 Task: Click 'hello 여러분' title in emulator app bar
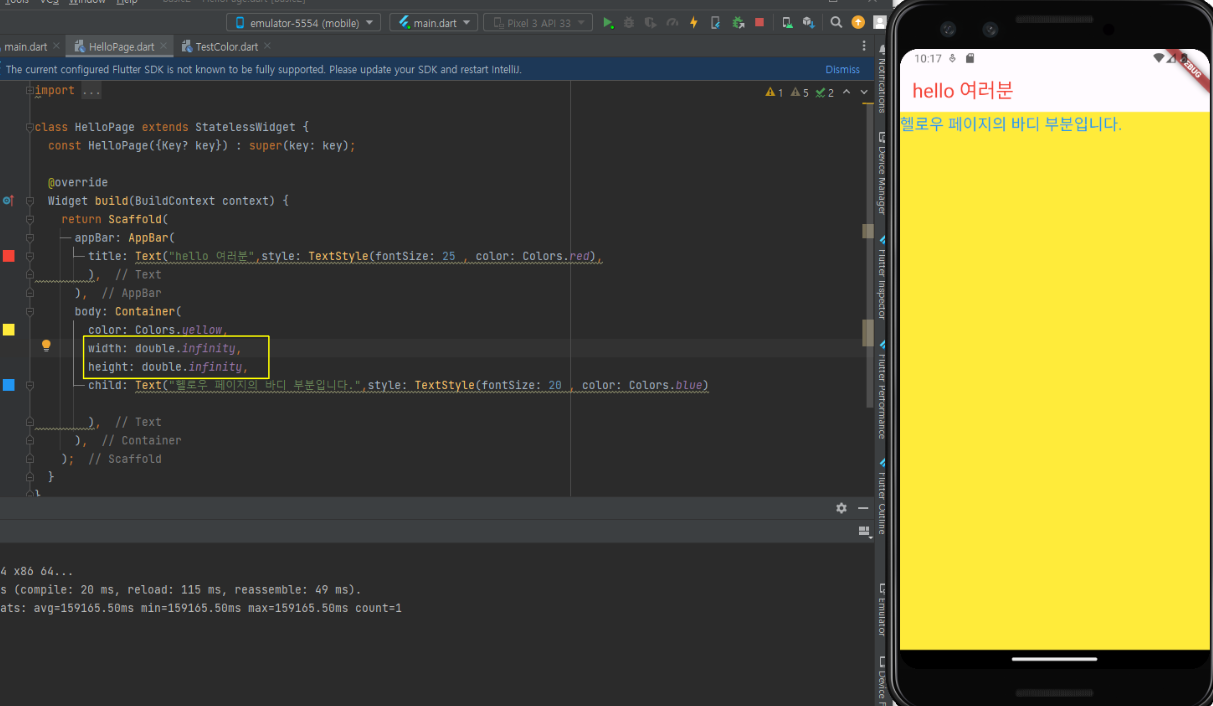(962, 91)
